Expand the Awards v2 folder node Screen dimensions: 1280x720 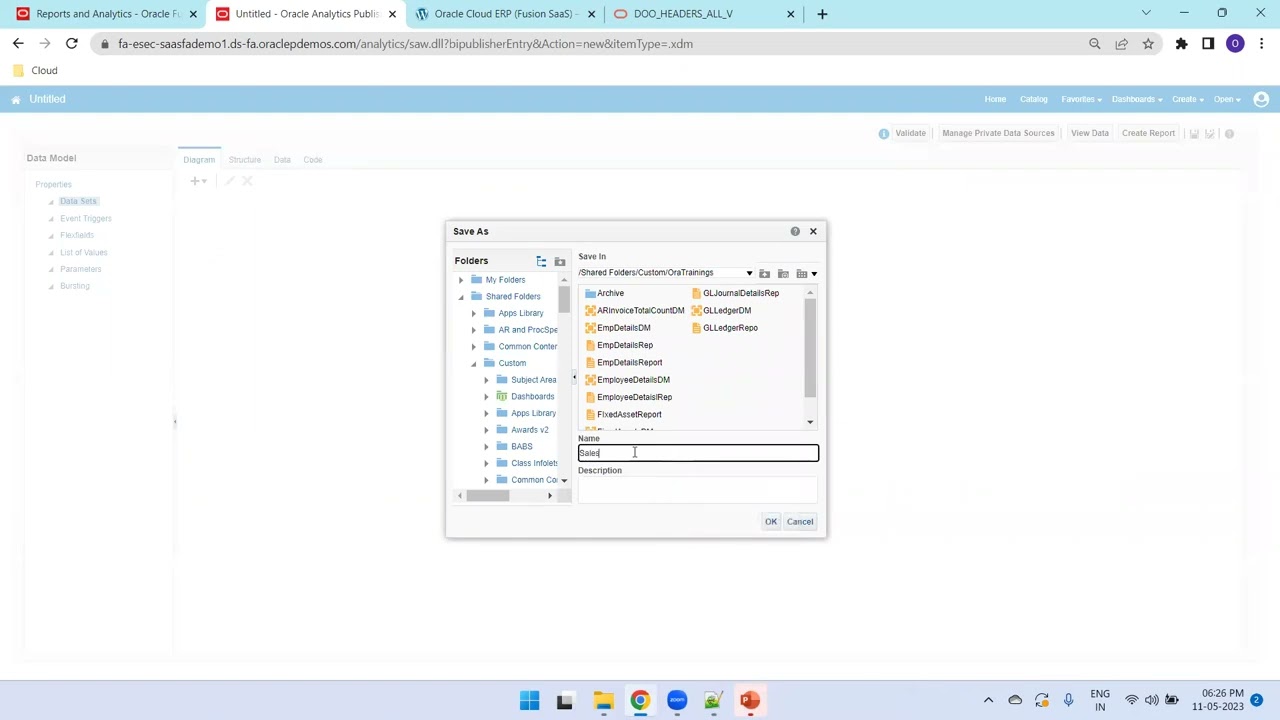click(487, 430)
